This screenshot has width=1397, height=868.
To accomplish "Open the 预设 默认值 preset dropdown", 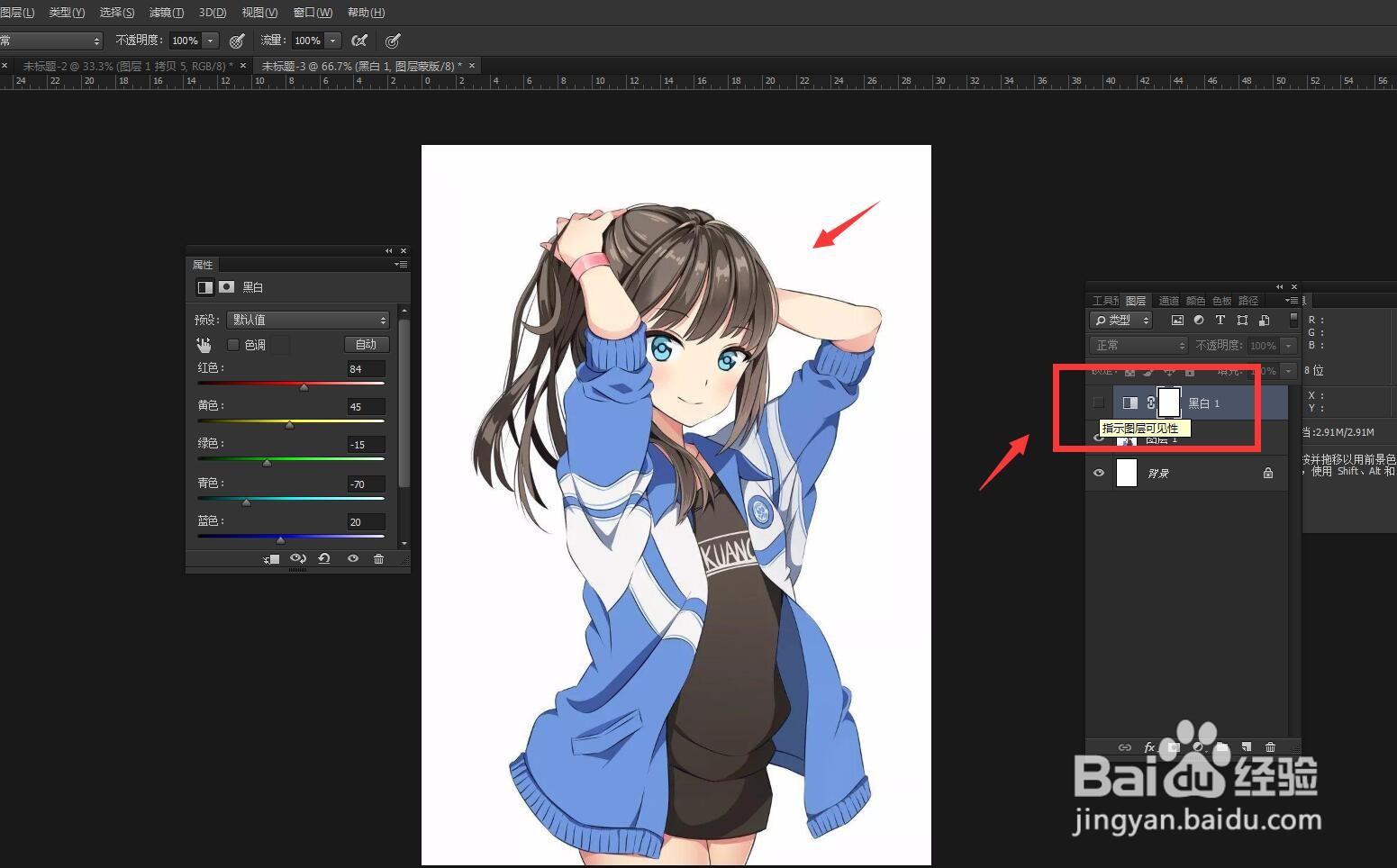I will pyautogui.click(x=308, y=320).
